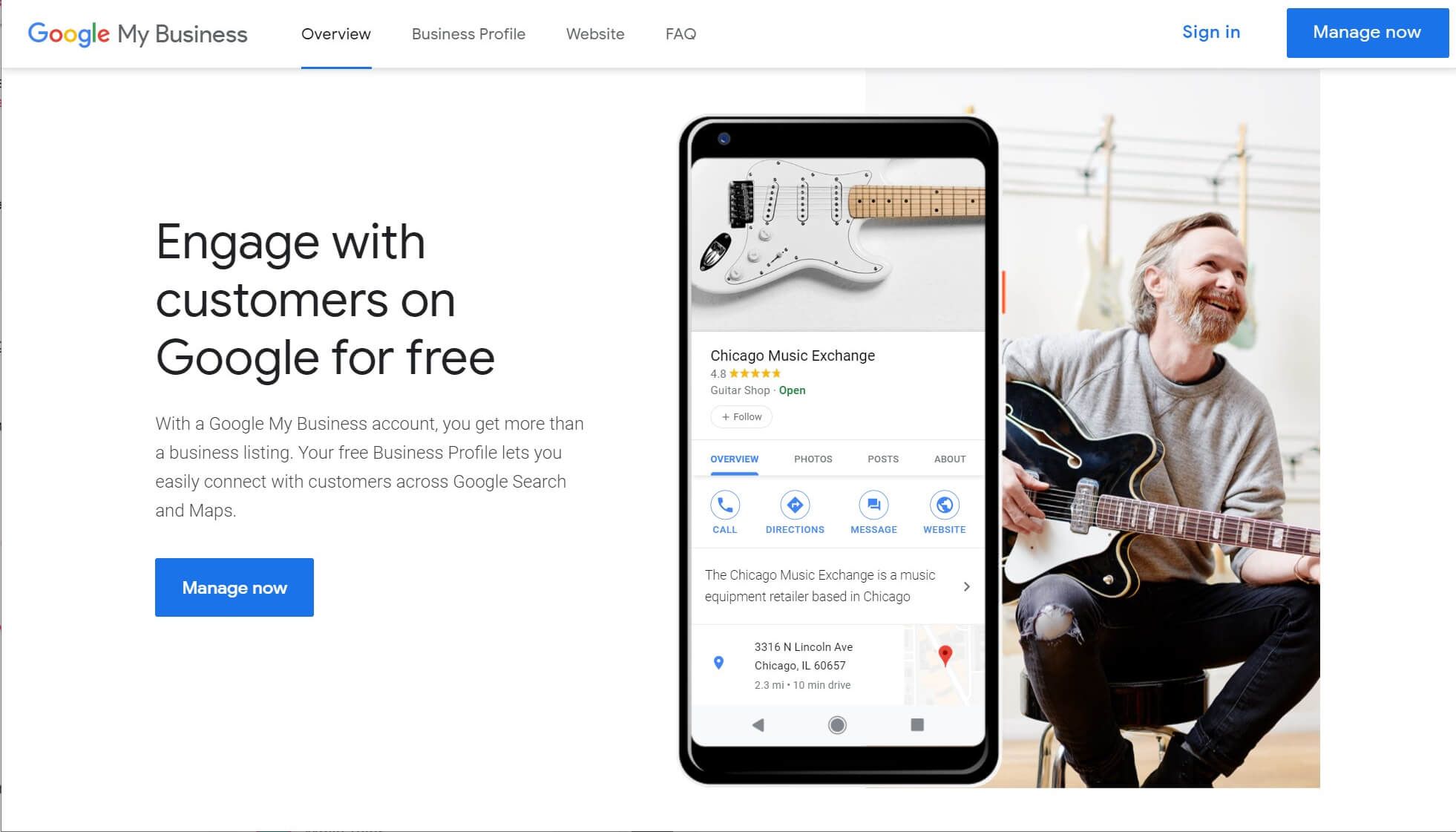Click the FAQ navigation link
Image resolution: width=1456 pixels, height=832 pixels.
[x=680, y=33]
